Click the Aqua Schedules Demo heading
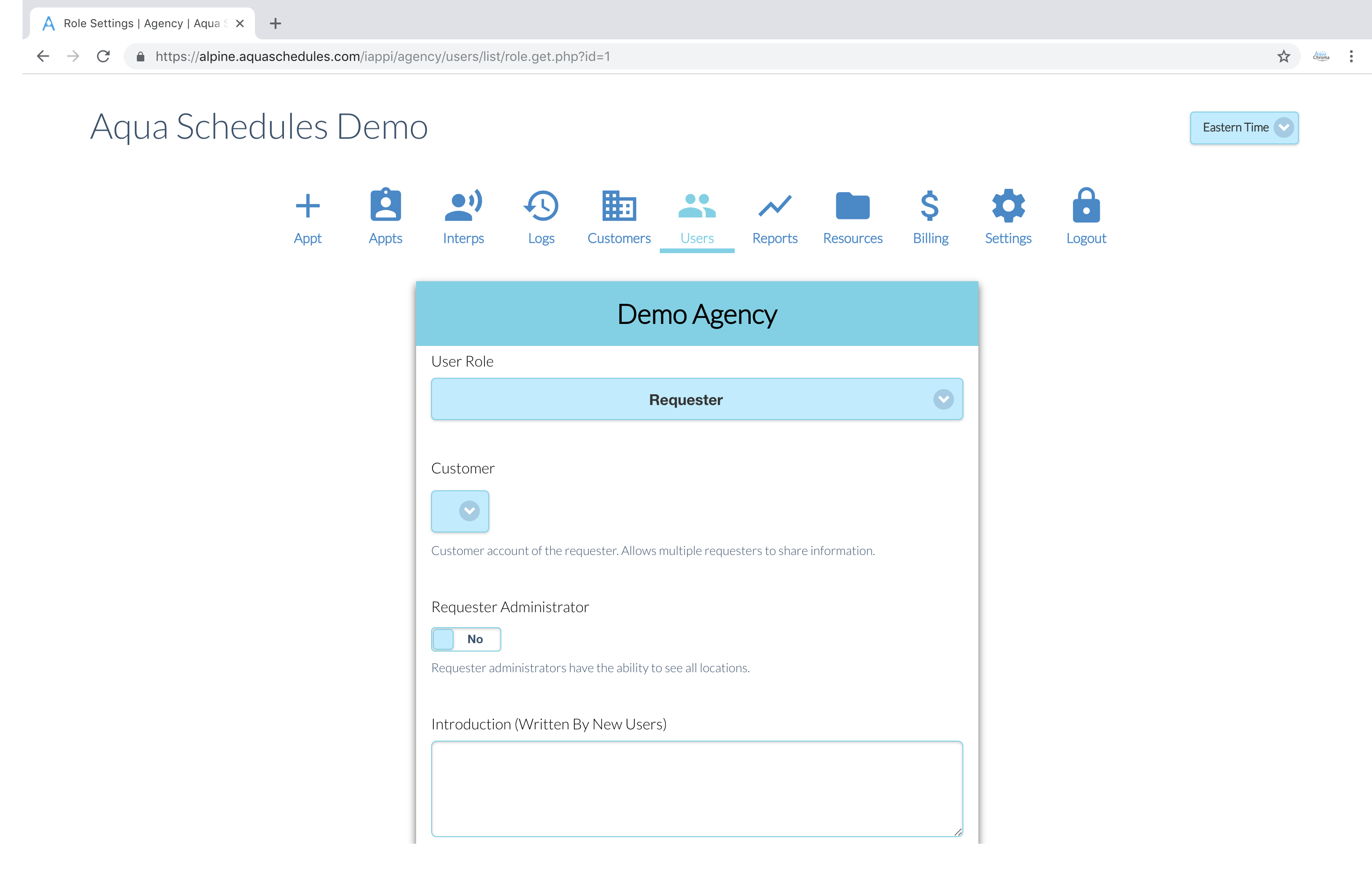The height and width of the screenshot is (870, 1372). pos(259,127)
